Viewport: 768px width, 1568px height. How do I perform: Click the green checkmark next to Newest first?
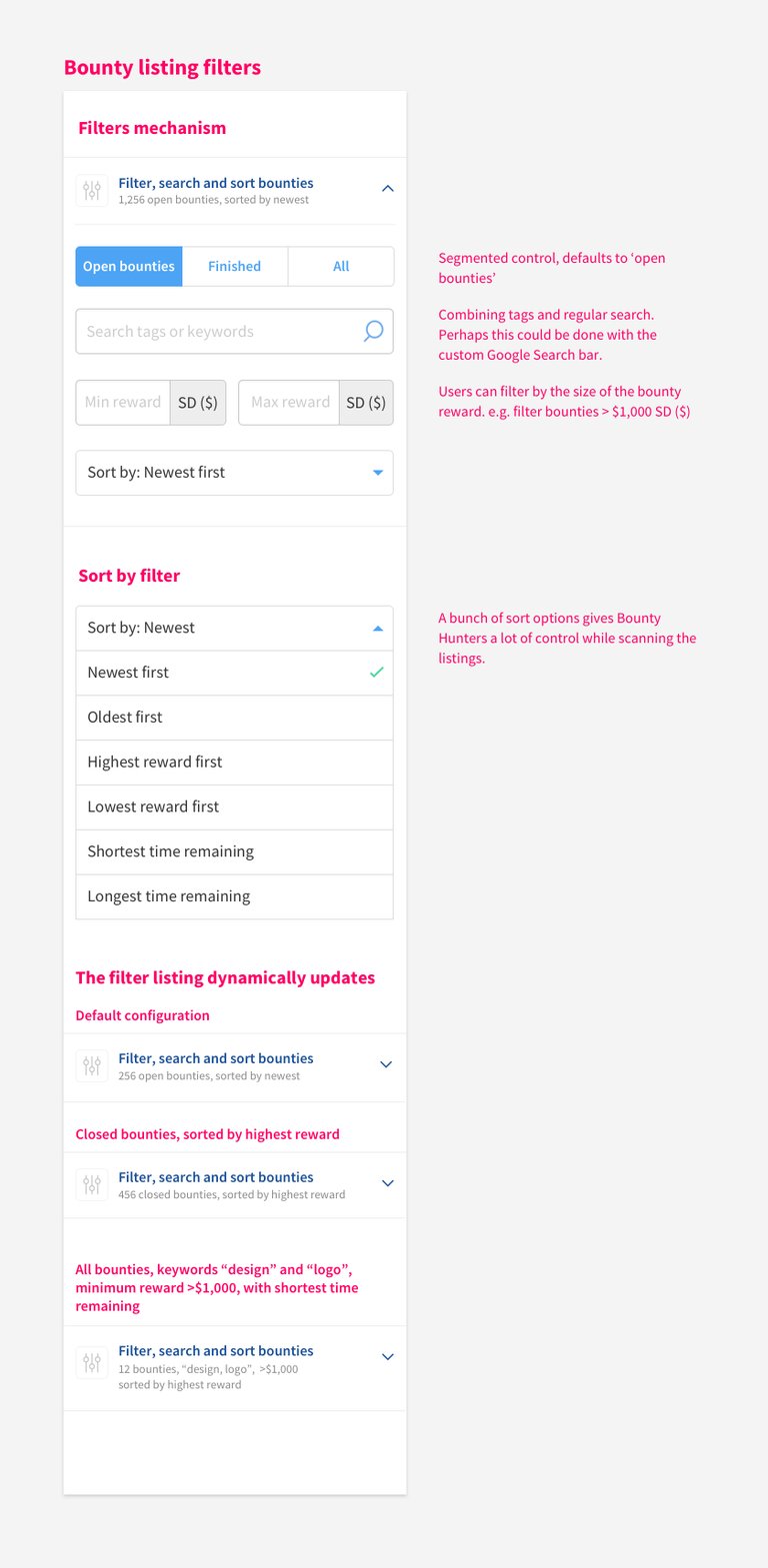(376, 673)
